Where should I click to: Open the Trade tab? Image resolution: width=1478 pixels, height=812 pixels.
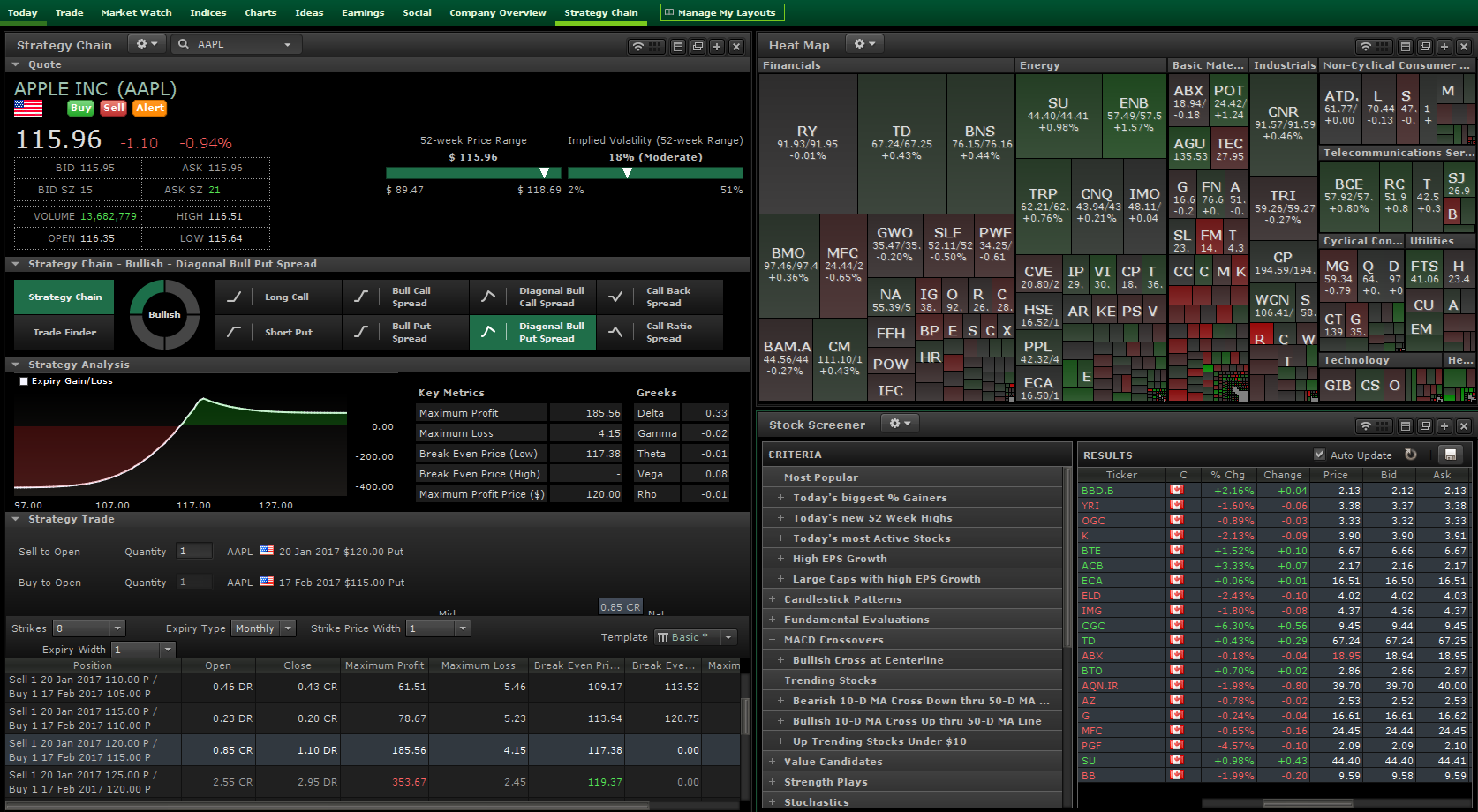click(69, 12)
